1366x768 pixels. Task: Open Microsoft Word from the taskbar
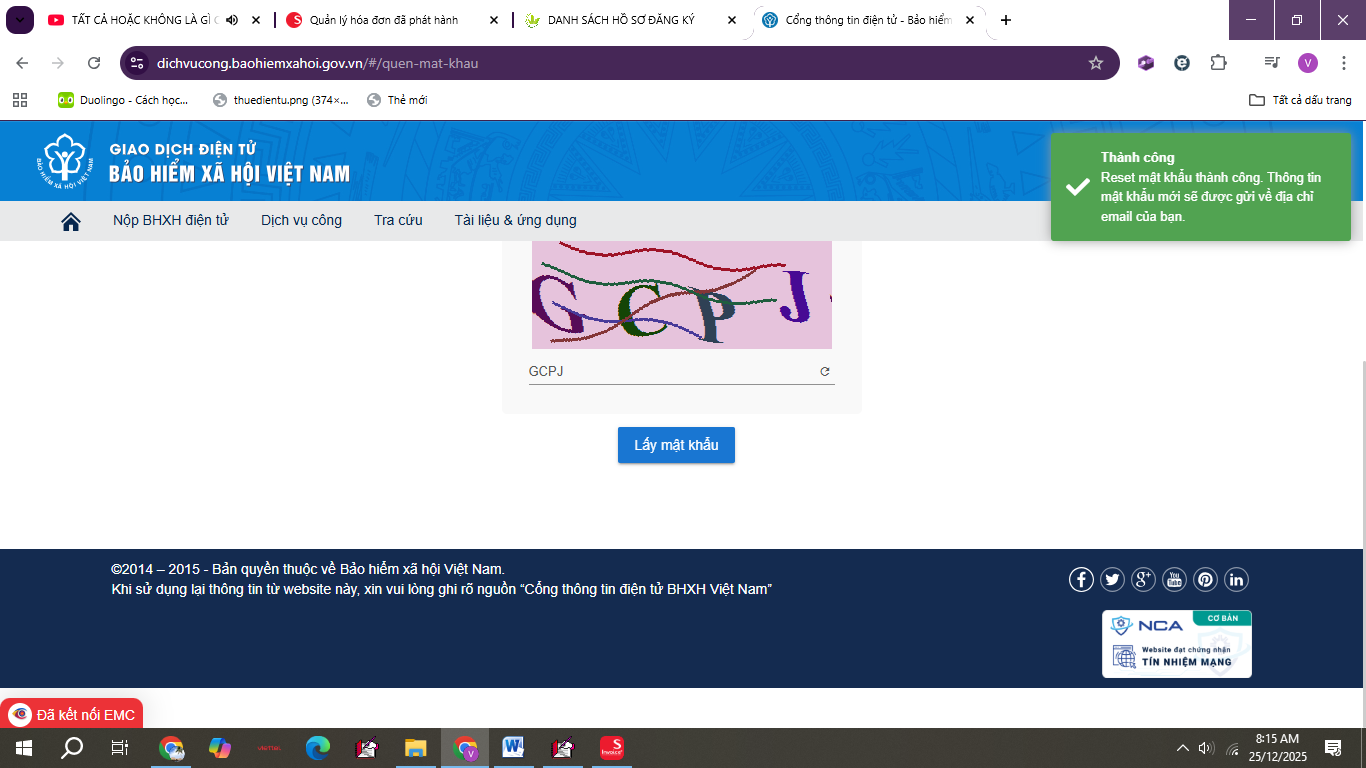click(513, 747)
